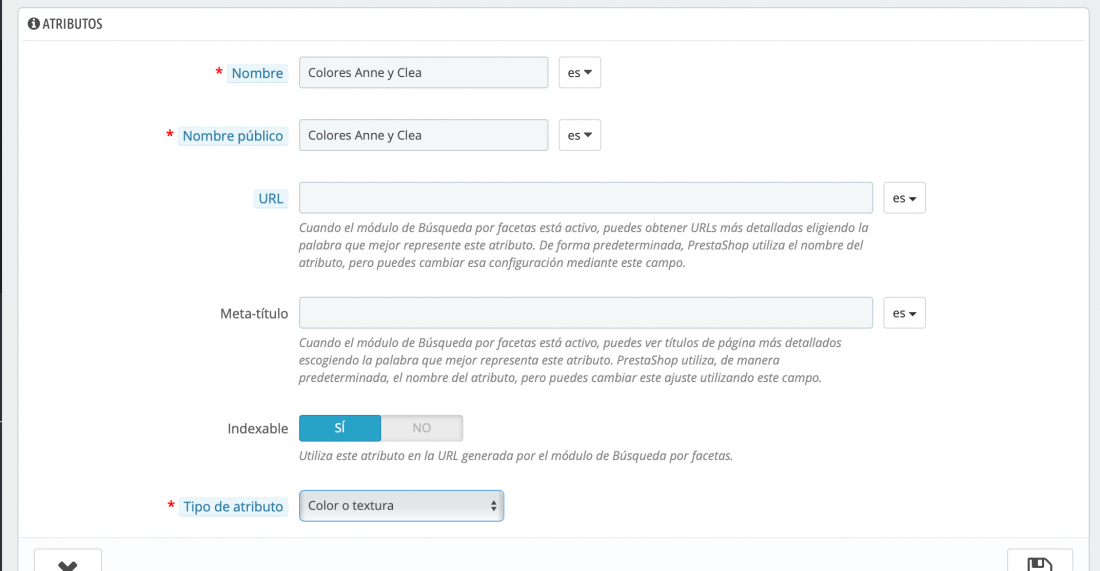Click the cancel X icon at bottom left
The image size is (1100, 571).
coord(68,565)
